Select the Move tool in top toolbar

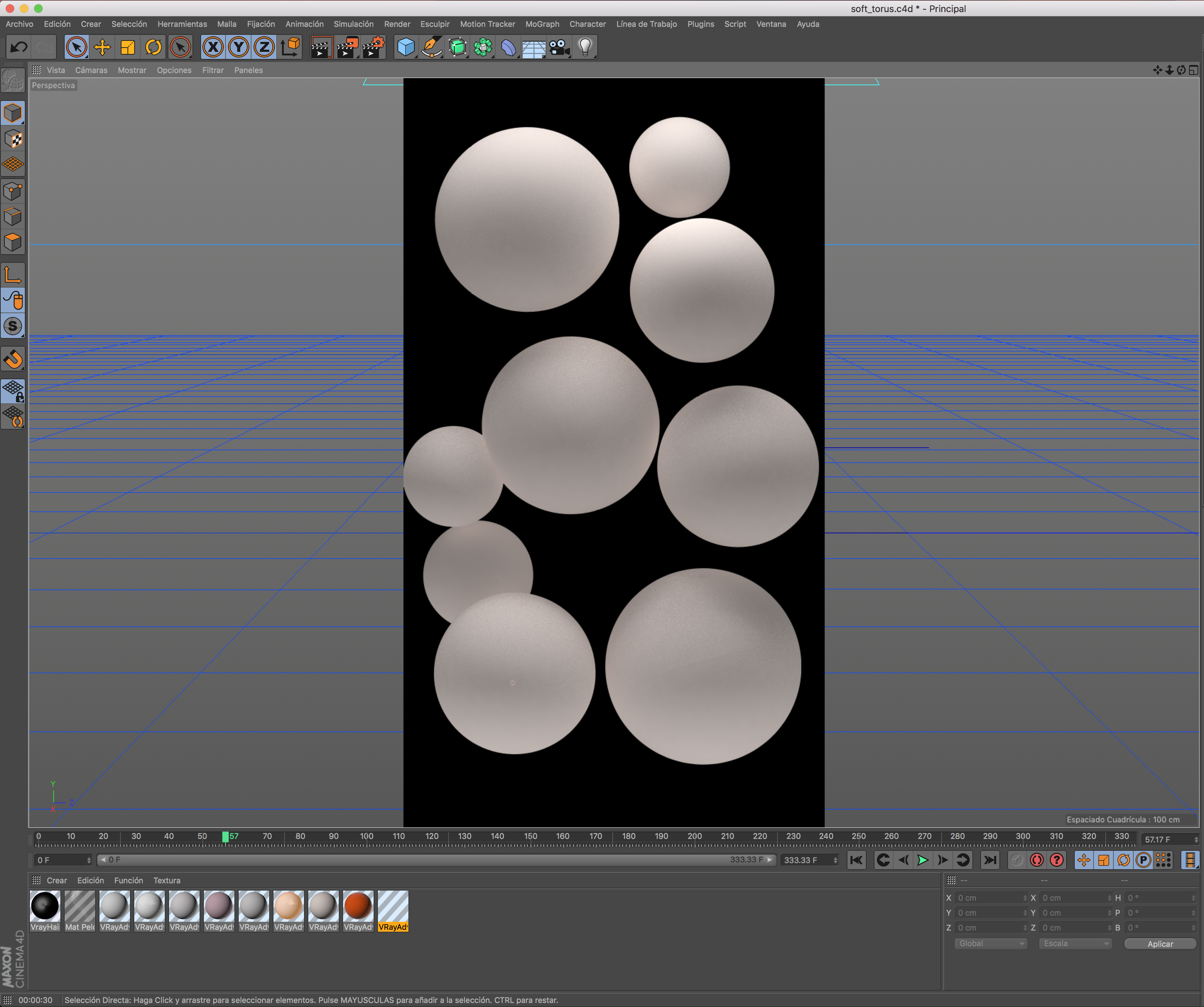(102, 48)
